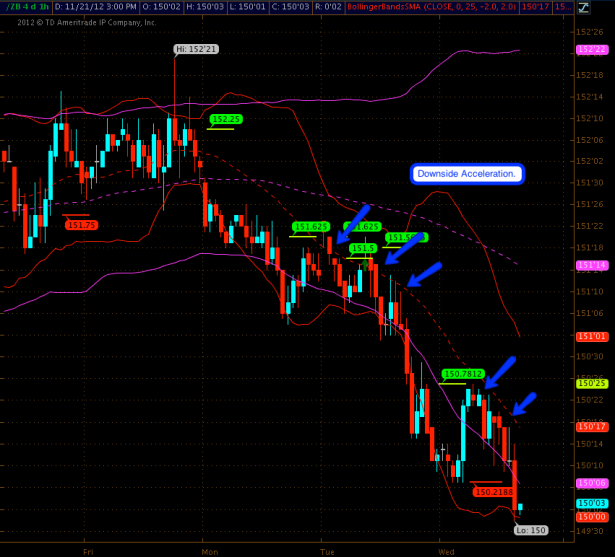Select the red 150.2188 price level tag
The height and width of the screenshot is (557, 615).
click(x=494, y=491)
